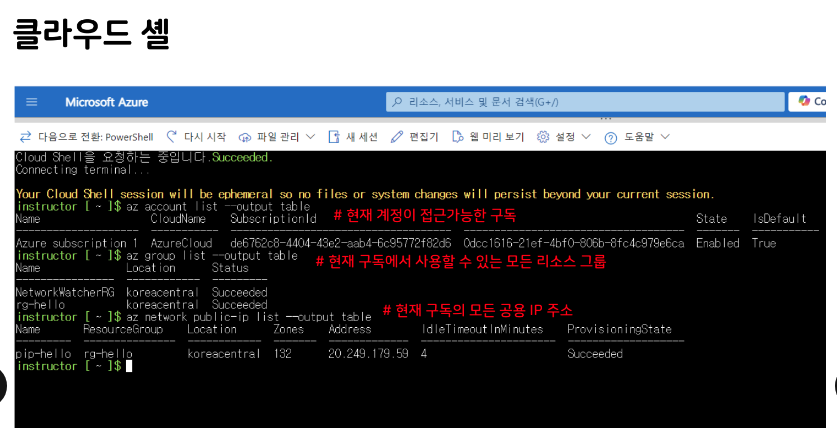Viewport: 837px width, 444px height.
Task: Click 'rg-hello' in the group list
Action: click(40, 305)
